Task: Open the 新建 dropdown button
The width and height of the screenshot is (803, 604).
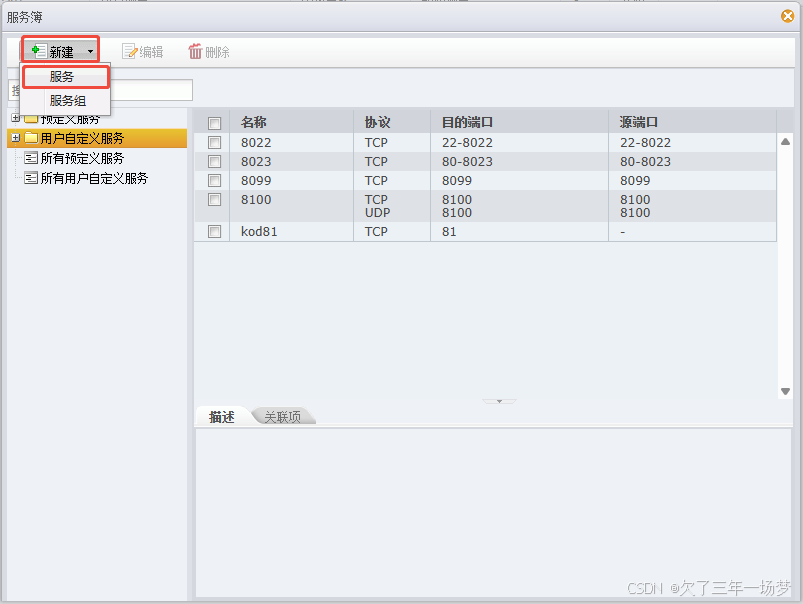Action: [x=60, y=51]
